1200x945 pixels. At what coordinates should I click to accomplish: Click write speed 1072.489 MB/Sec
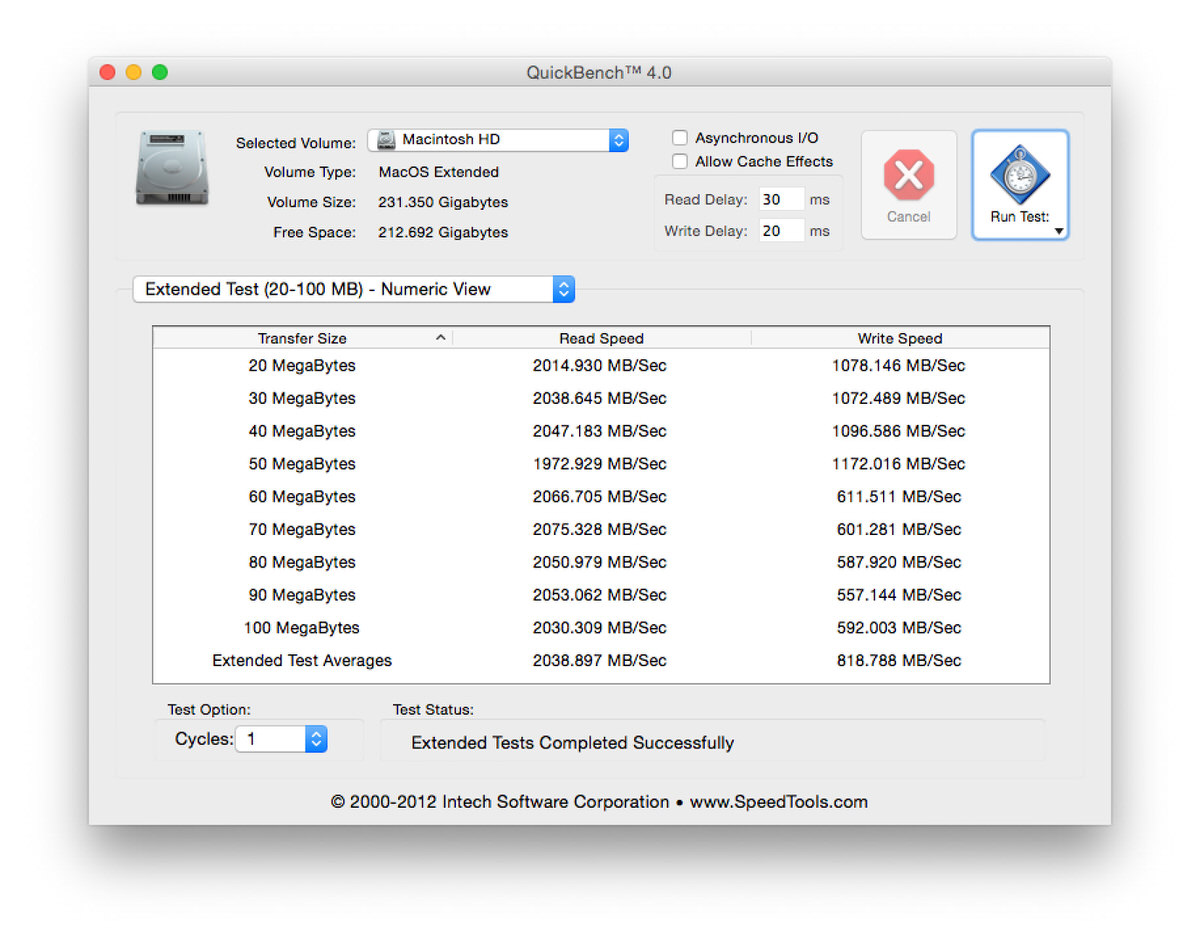(x=899, y=398)
